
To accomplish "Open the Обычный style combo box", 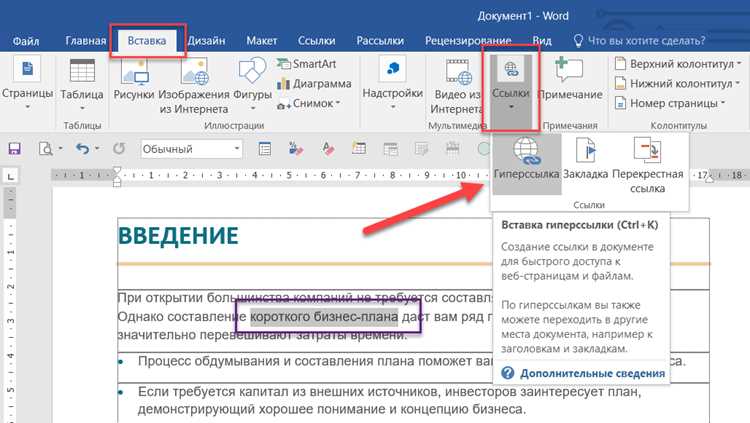I will tap(191, 149).
